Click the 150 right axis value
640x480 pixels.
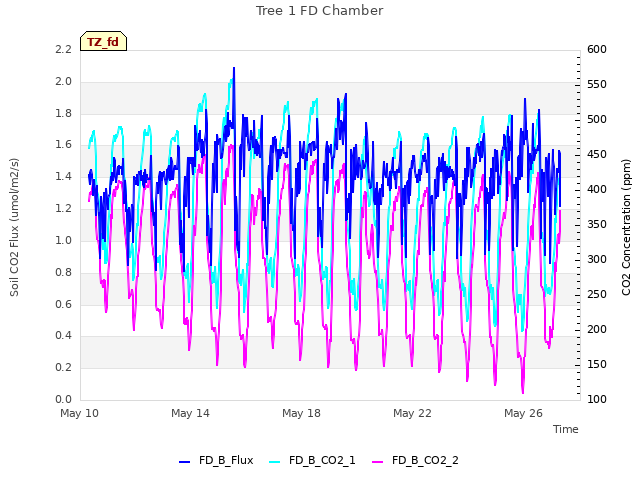pyautogui.click(x=597, y=364)
